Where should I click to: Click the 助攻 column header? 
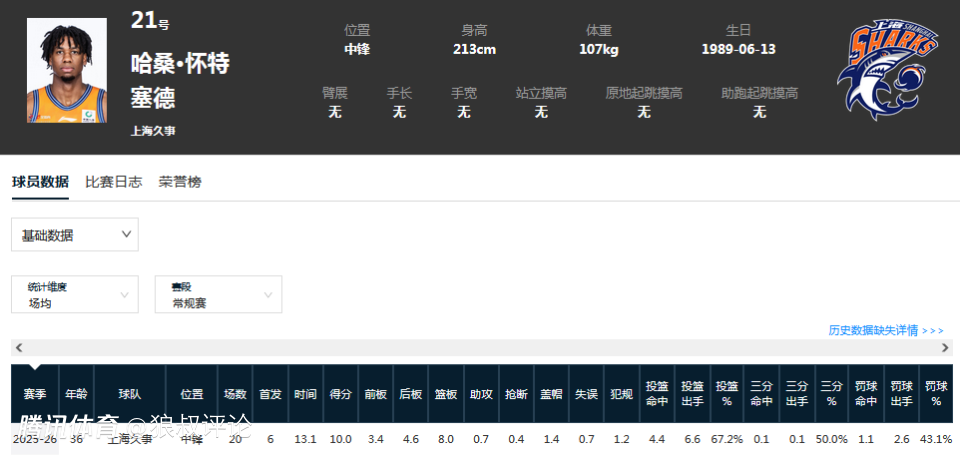pyautogui.click(x=481, y=394)
